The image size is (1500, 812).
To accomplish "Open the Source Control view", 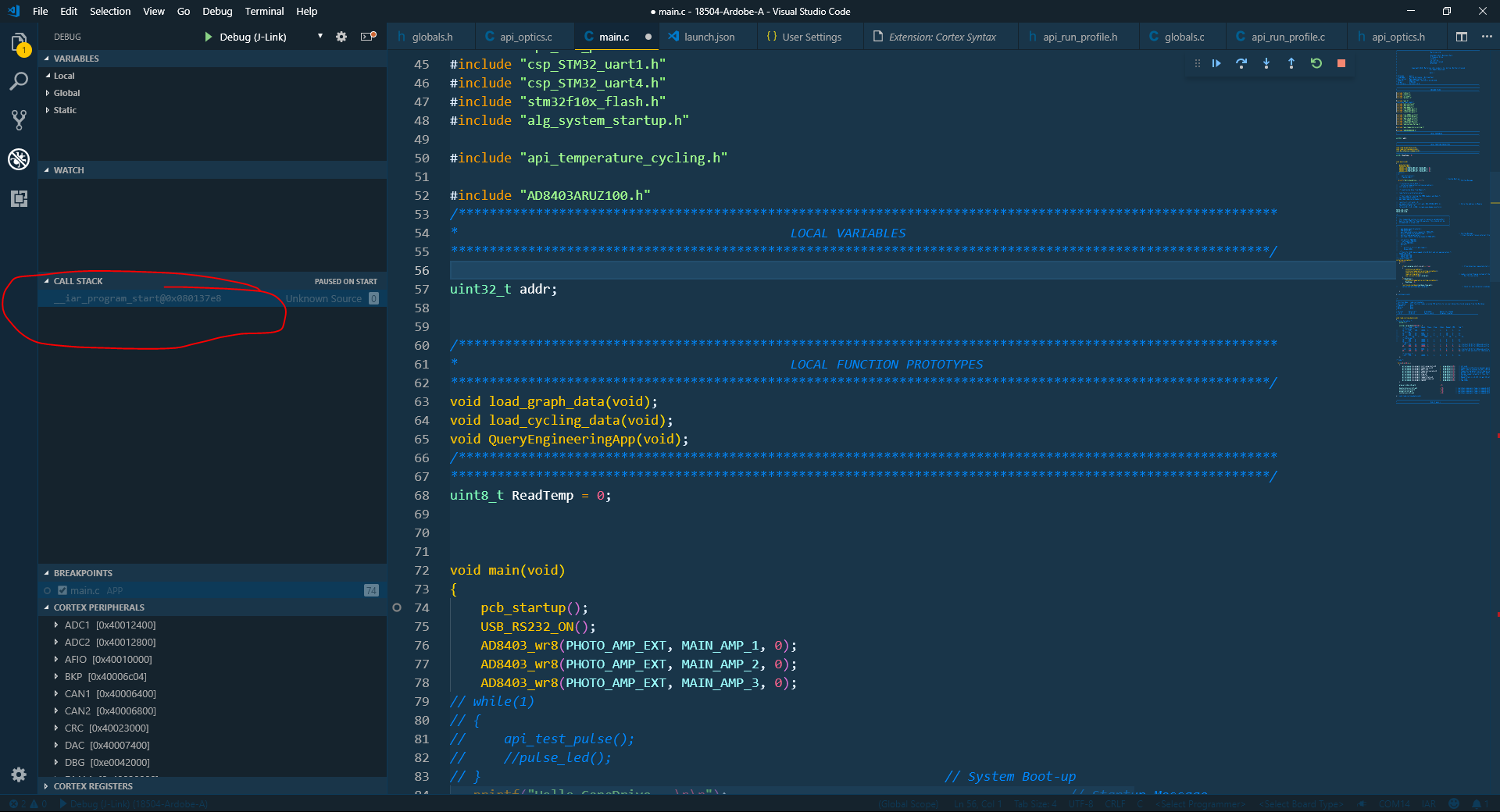I will (x=19, y=119).
